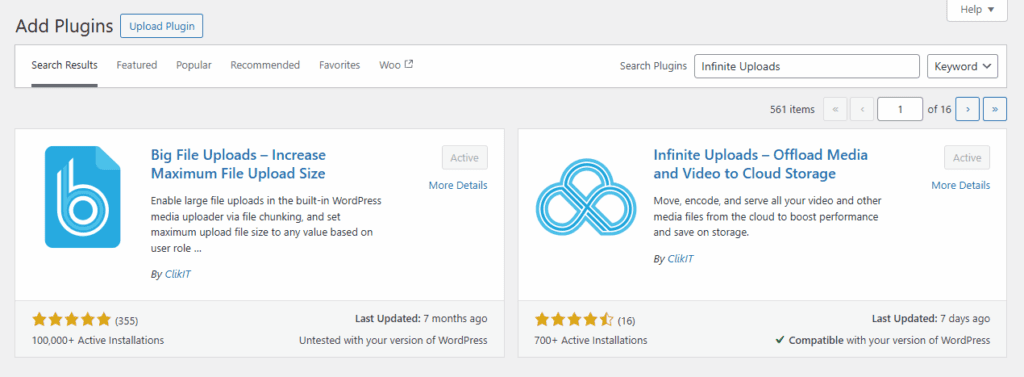The width and height of the screenshot is (1024, 377).
Task: Open the Infinite Uploads plugin title link
Action: pyautogui.click(x=761, y=165)
